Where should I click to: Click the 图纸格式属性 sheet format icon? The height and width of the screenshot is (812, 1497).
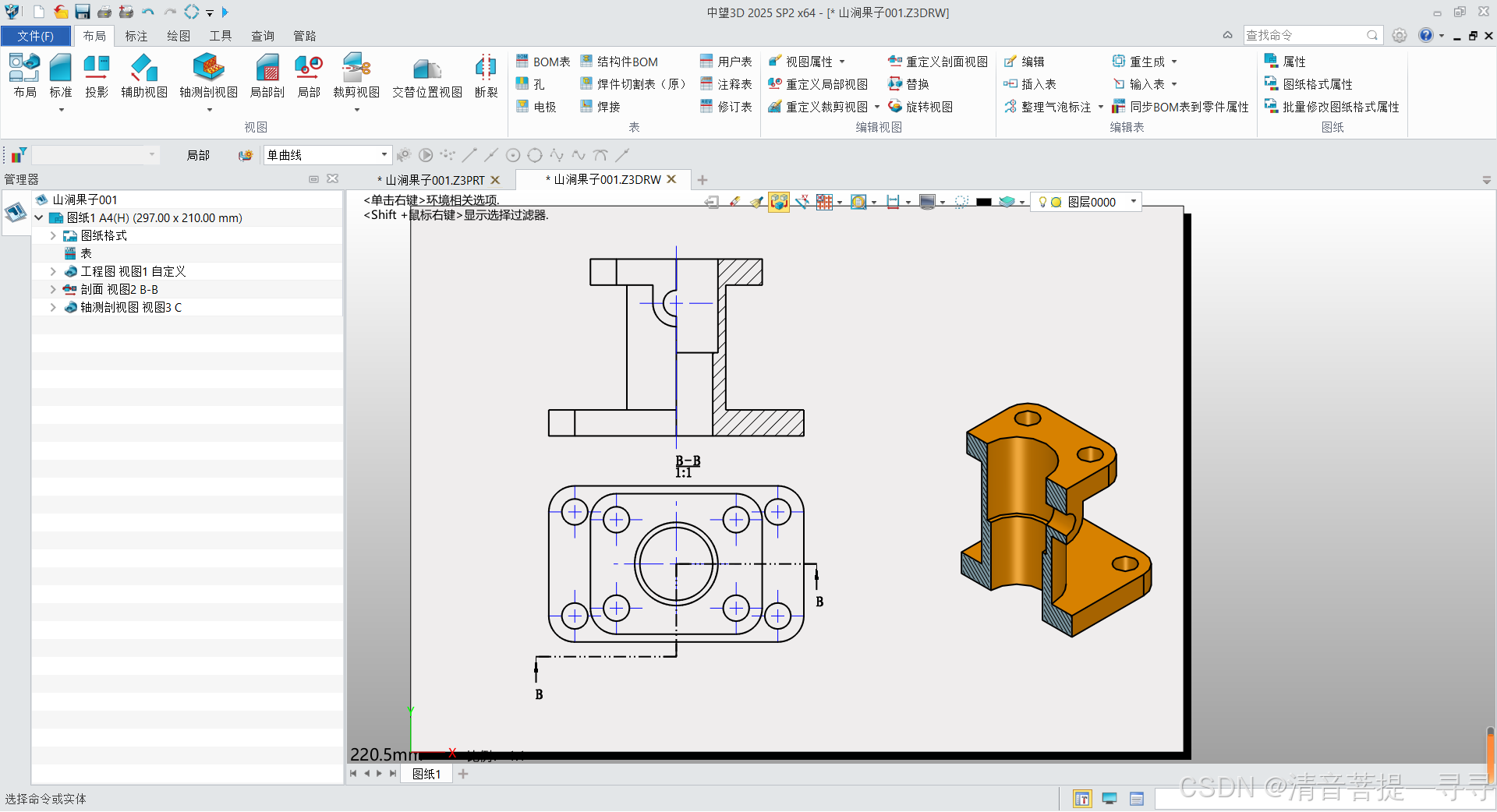[1271, 83]
